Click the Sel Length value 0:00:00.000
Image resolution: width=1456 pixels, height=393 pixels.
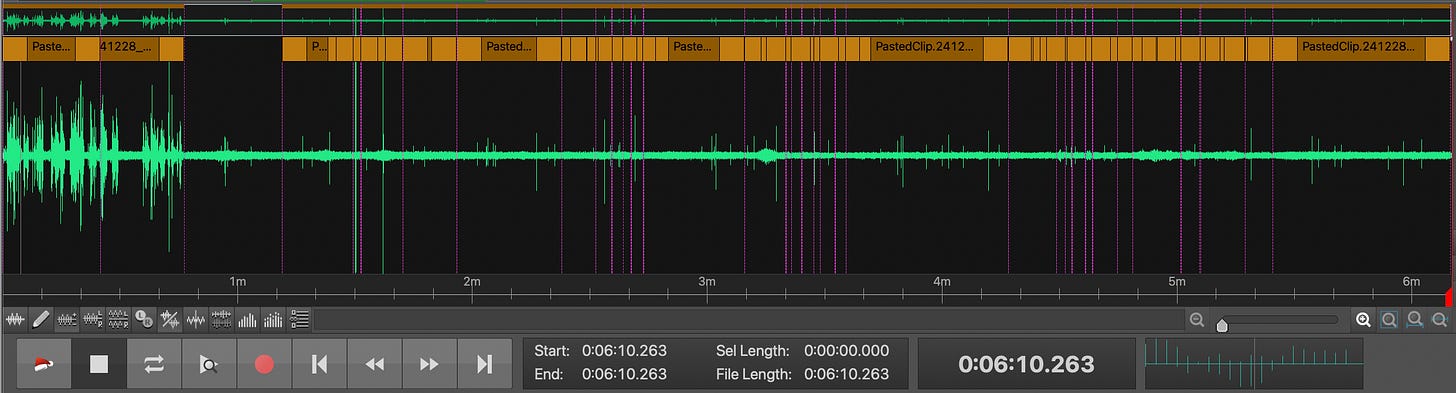847,351
